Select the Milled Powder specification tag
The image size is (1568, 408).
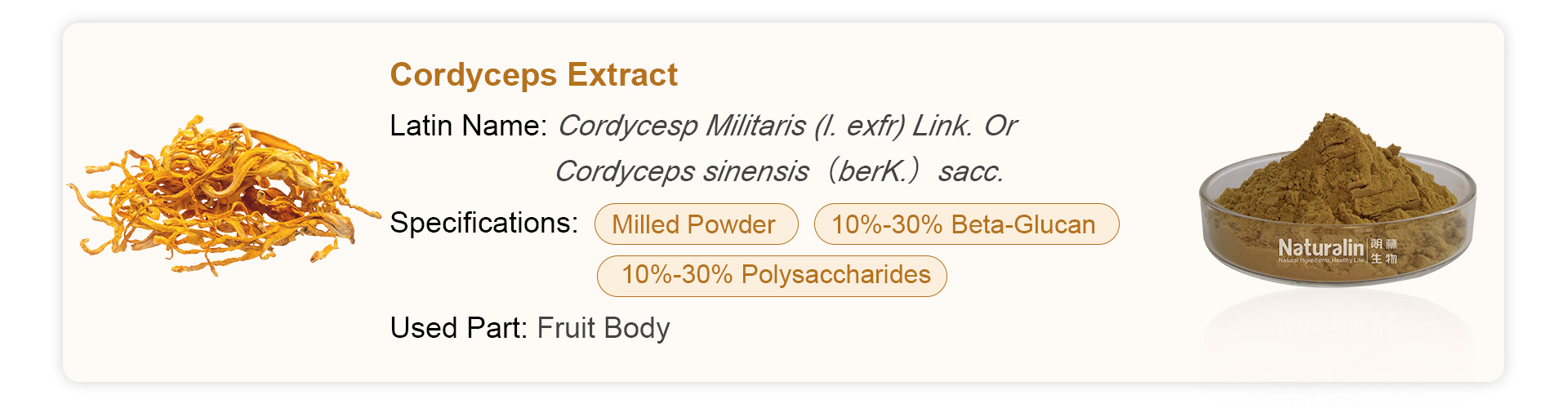click(x=696, y=224)
